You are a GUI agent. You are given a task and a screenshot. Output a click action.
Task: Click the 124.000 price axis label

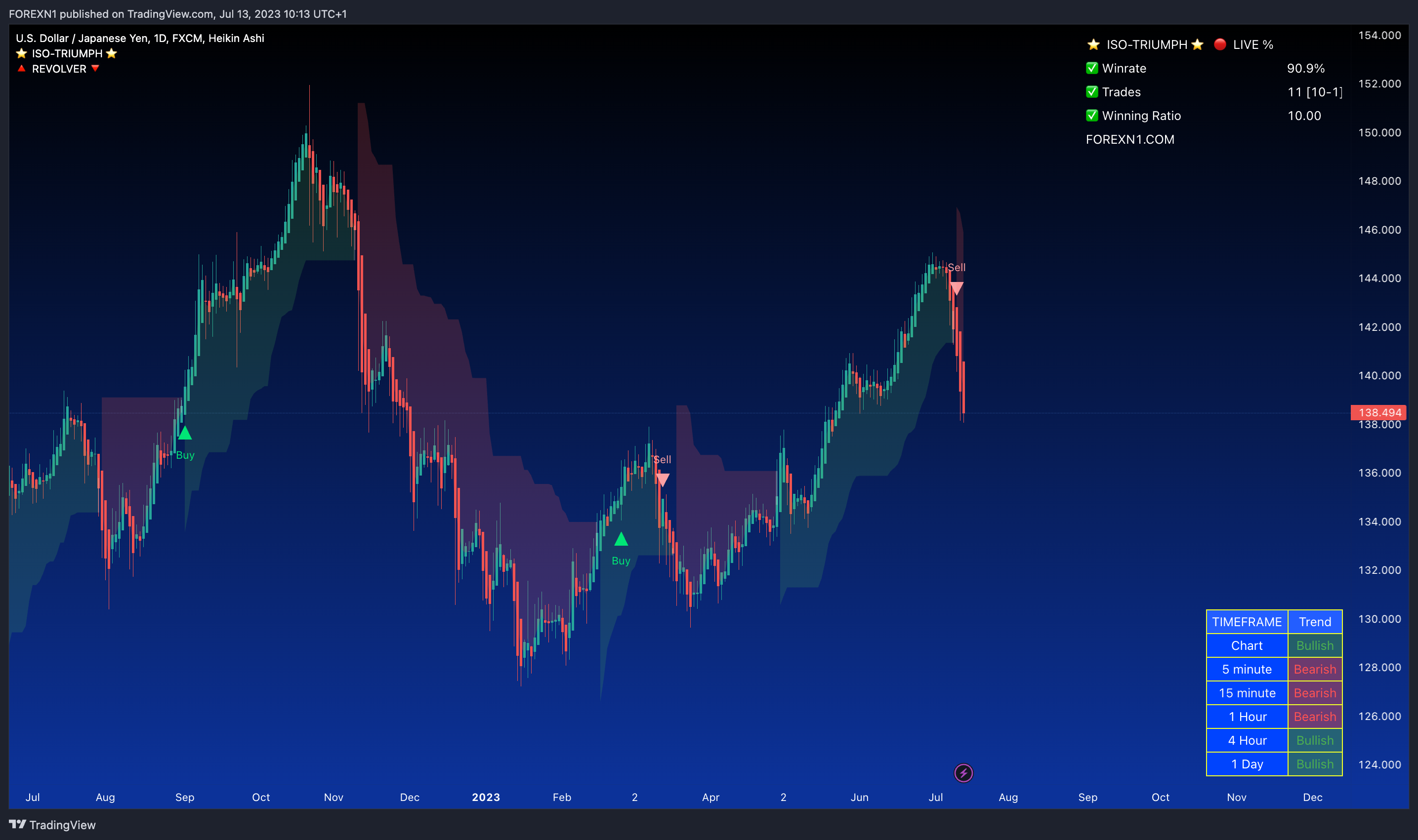click(x=1379, y=764)
